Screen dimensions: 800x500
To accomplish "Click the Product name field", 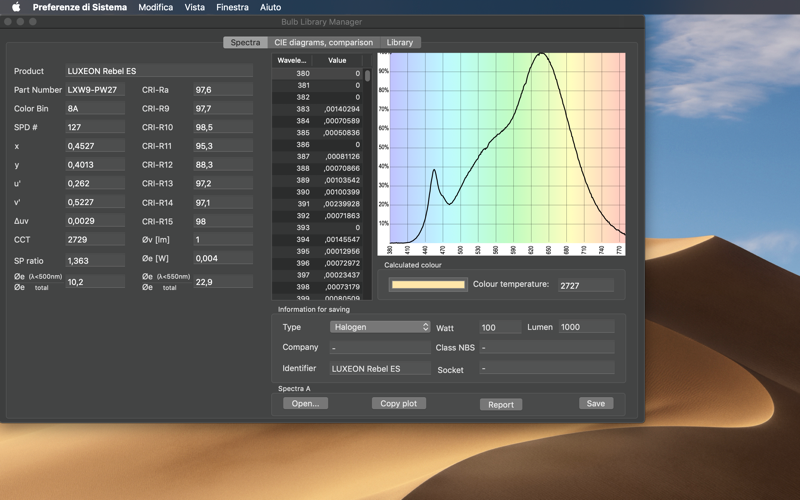I will click(159, 71).
